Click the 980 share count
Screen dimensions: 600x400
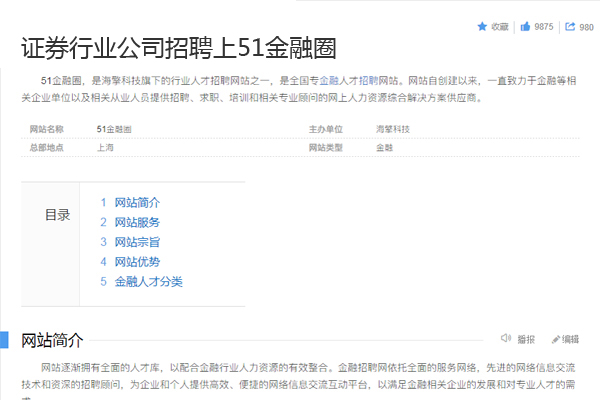tap(586, 27)
